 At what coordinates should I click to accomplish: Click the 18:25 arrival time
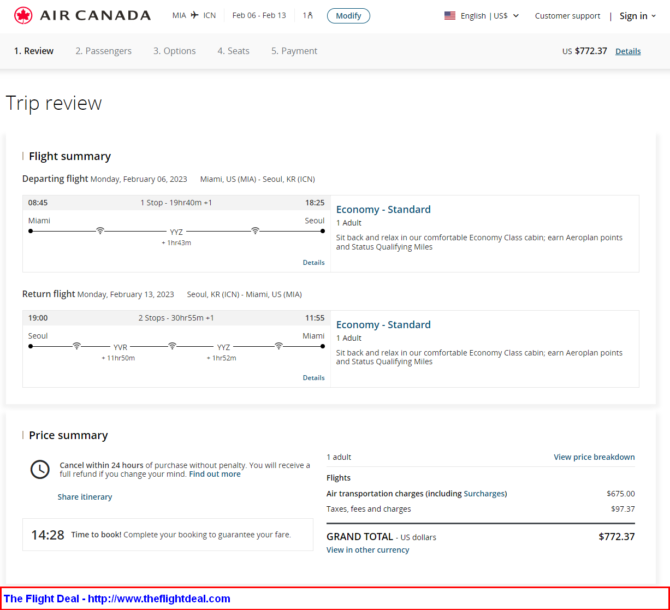[315, 202]
